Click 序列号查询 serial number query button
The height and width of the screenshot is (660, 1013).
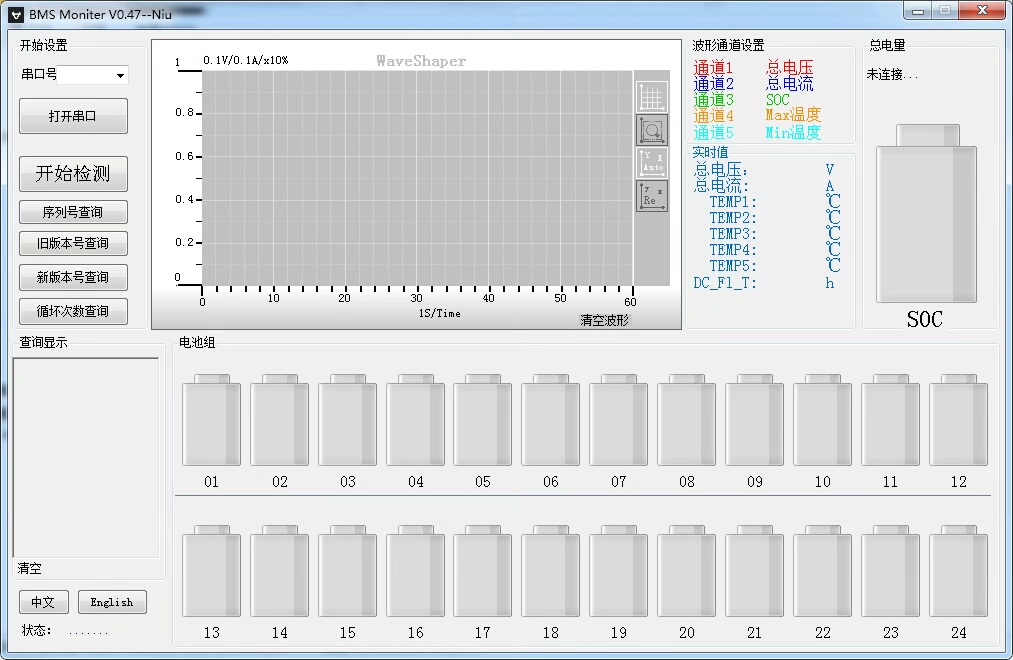[73, 212]
